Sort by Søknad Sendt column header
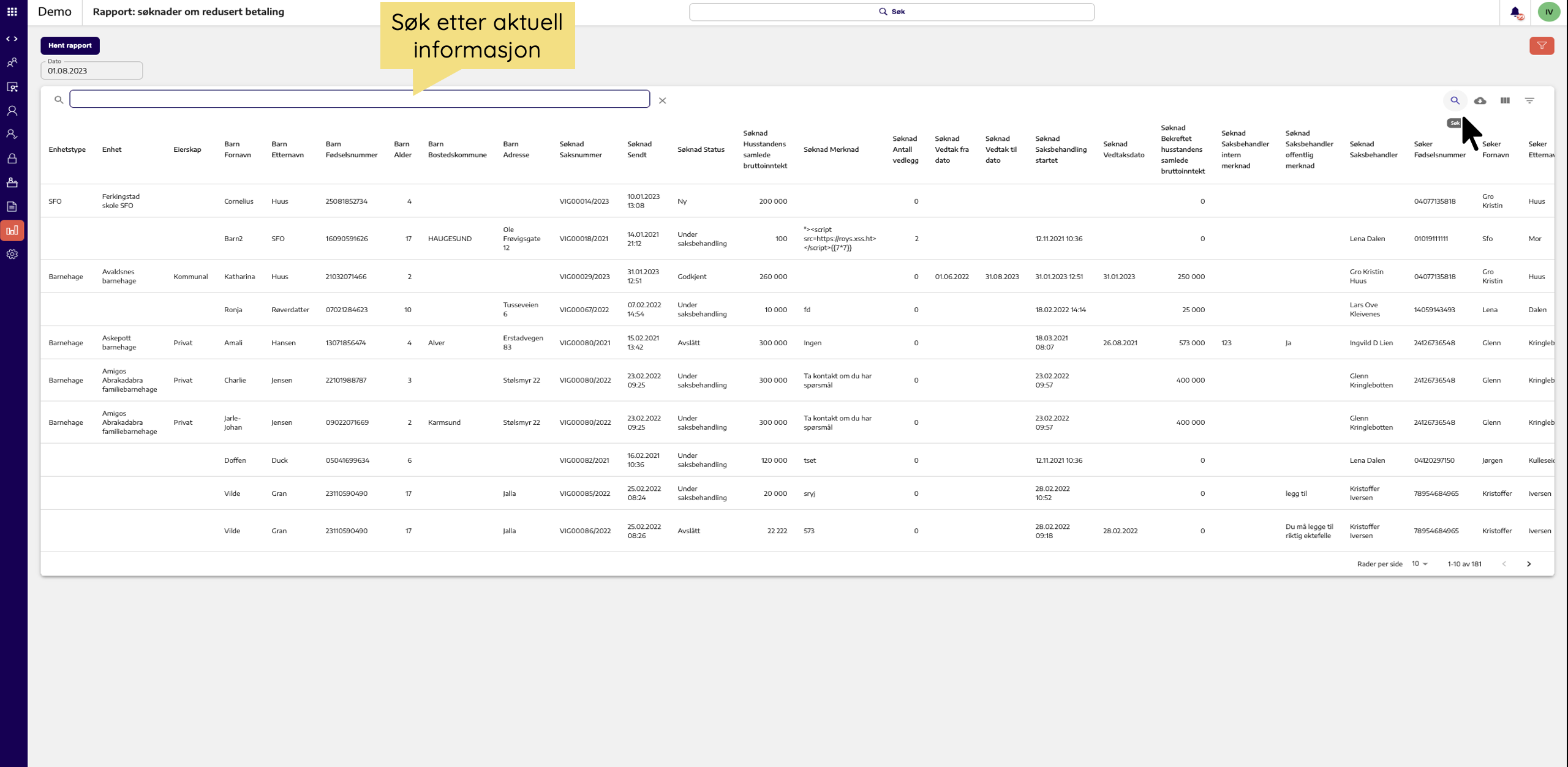 639,149
